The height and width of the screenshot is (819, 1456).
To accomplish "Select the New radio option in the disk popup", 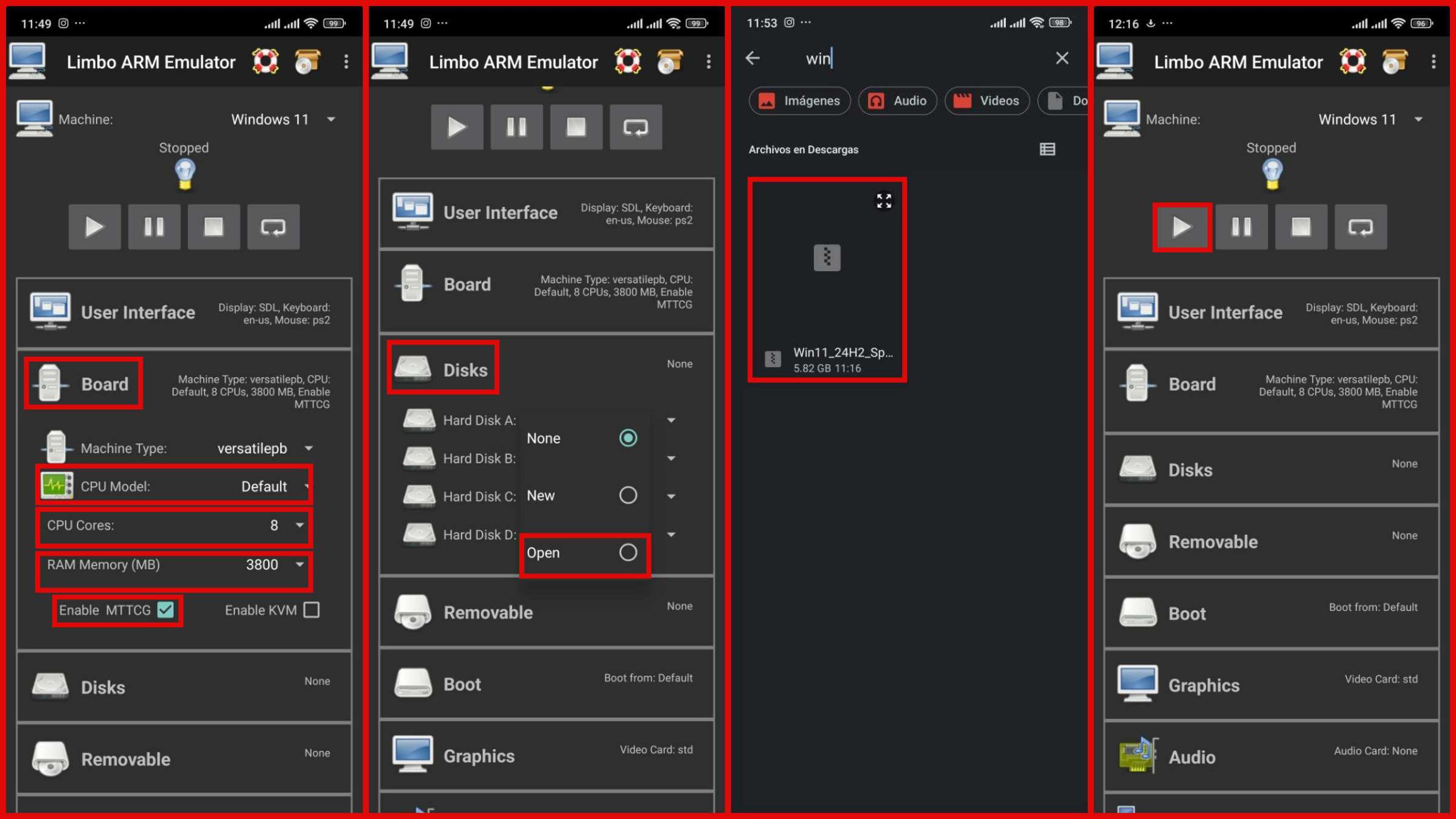I will [628, 495].
